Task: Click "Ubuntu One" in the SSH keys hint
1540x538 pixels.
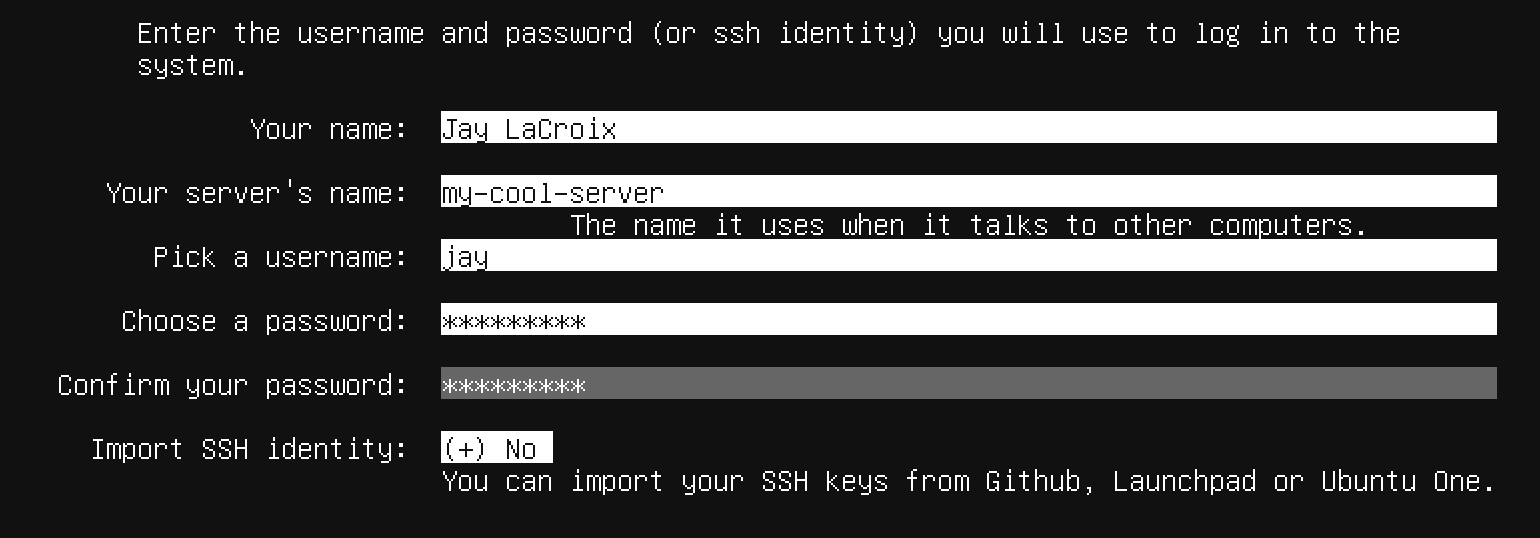Action: pos(1408,481)
